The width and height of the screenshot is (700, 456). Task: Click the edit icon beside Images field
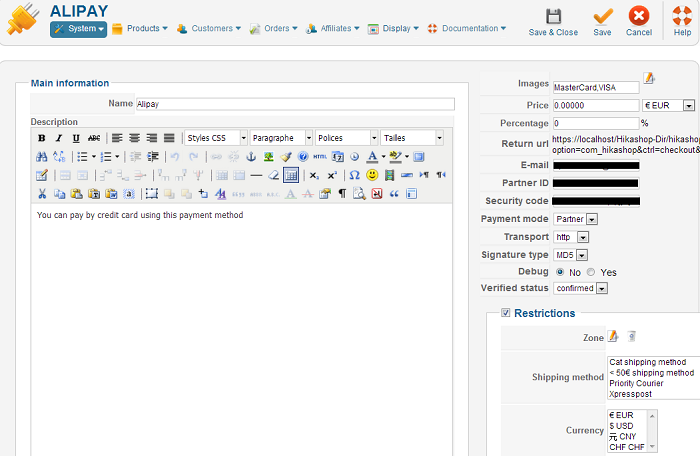pos(649,78)
